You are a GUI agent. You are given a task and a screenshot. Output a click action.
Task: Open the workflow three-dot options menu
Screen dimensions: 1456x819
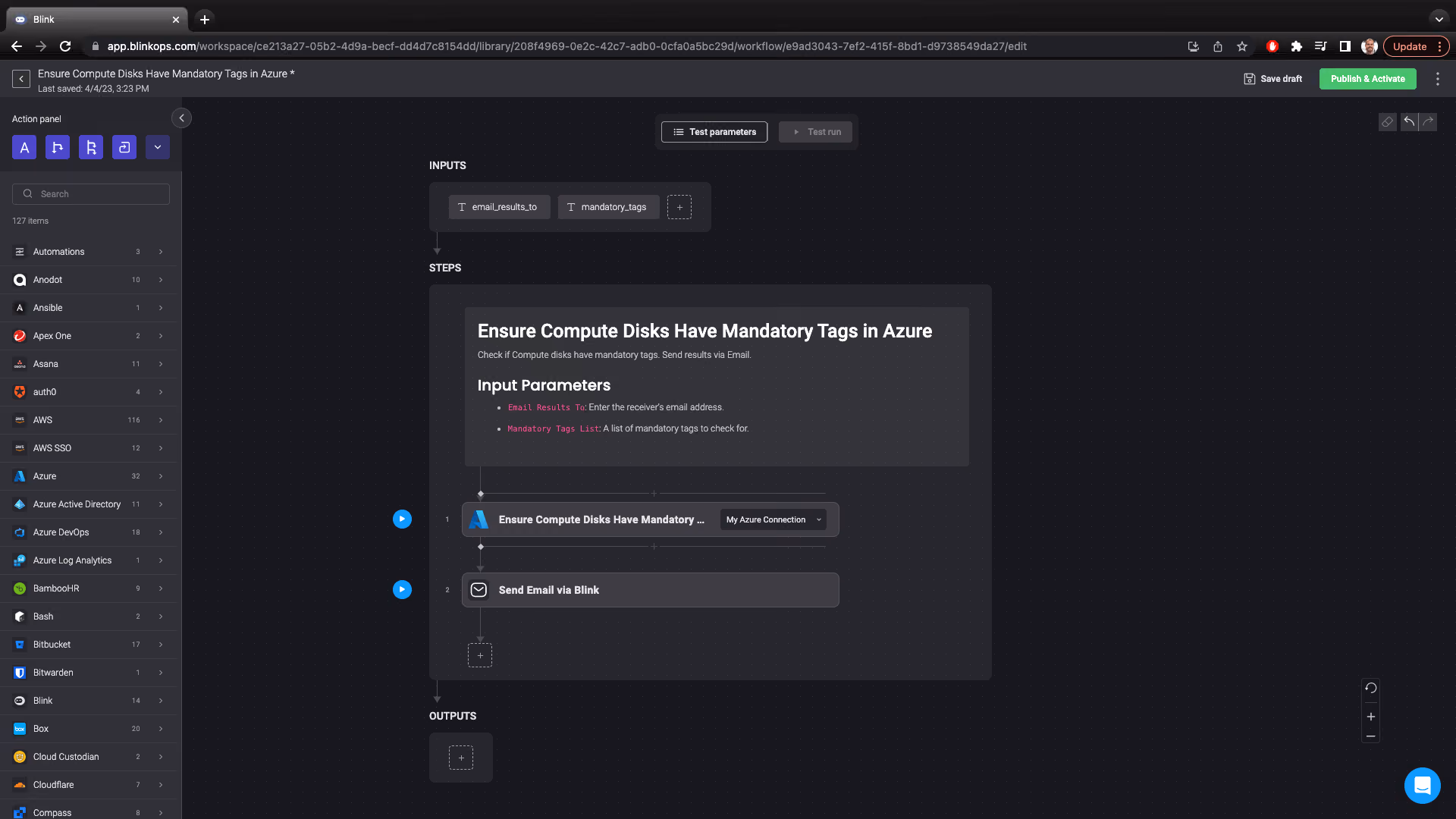[1437, 79]
